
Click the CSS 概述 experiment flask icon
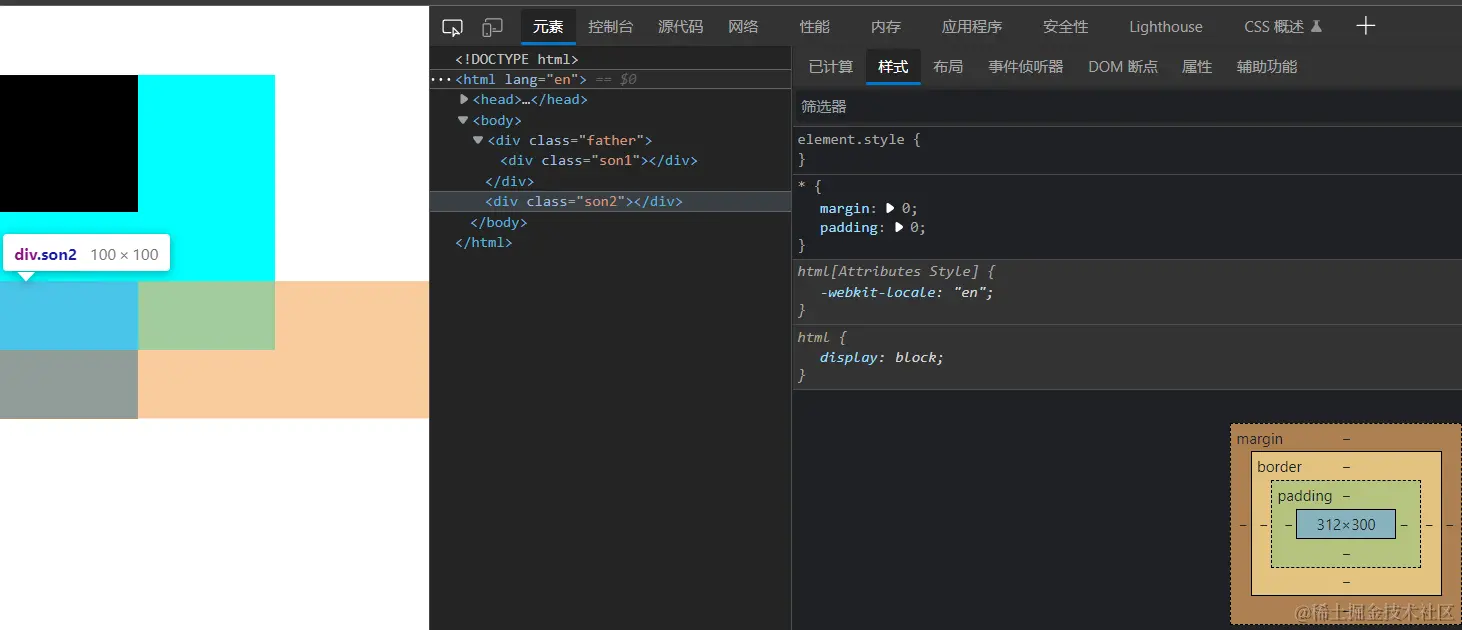tap(1316, 27)
